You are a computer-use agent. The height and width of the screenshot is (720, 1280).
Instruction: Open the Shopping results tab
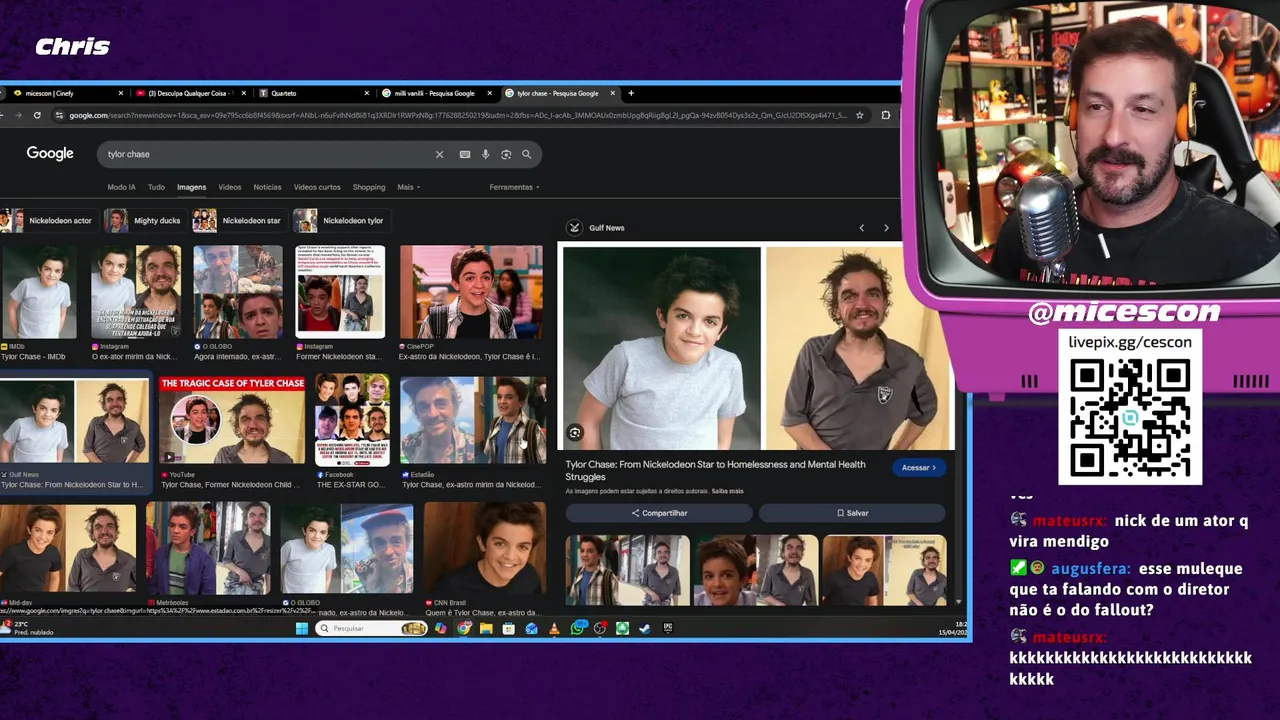click(368, 187)
